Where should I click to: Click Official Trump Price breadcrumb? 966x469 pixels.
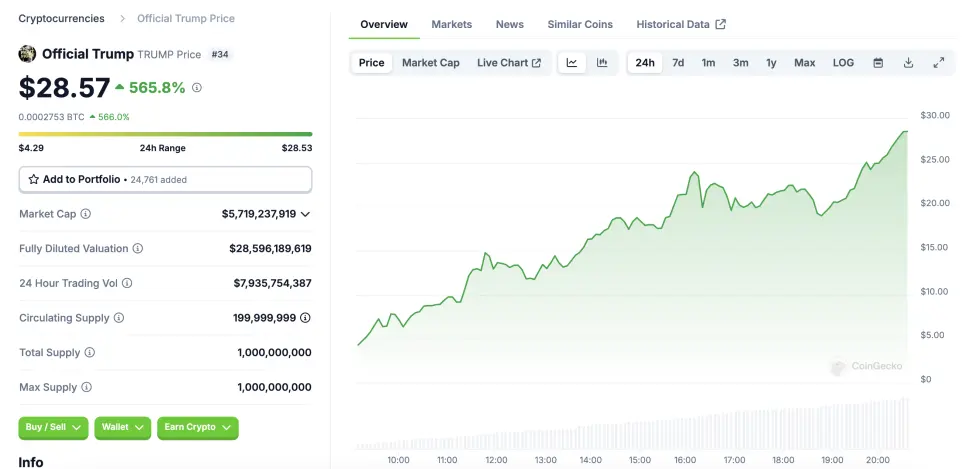[186, 18]
